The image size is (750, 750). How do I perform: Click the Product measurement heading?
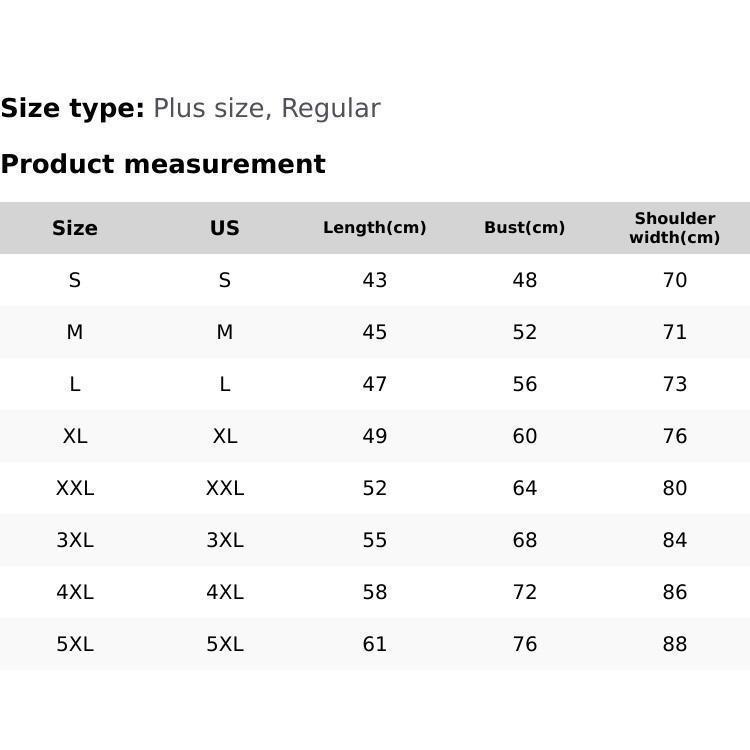tap(163, 164)
